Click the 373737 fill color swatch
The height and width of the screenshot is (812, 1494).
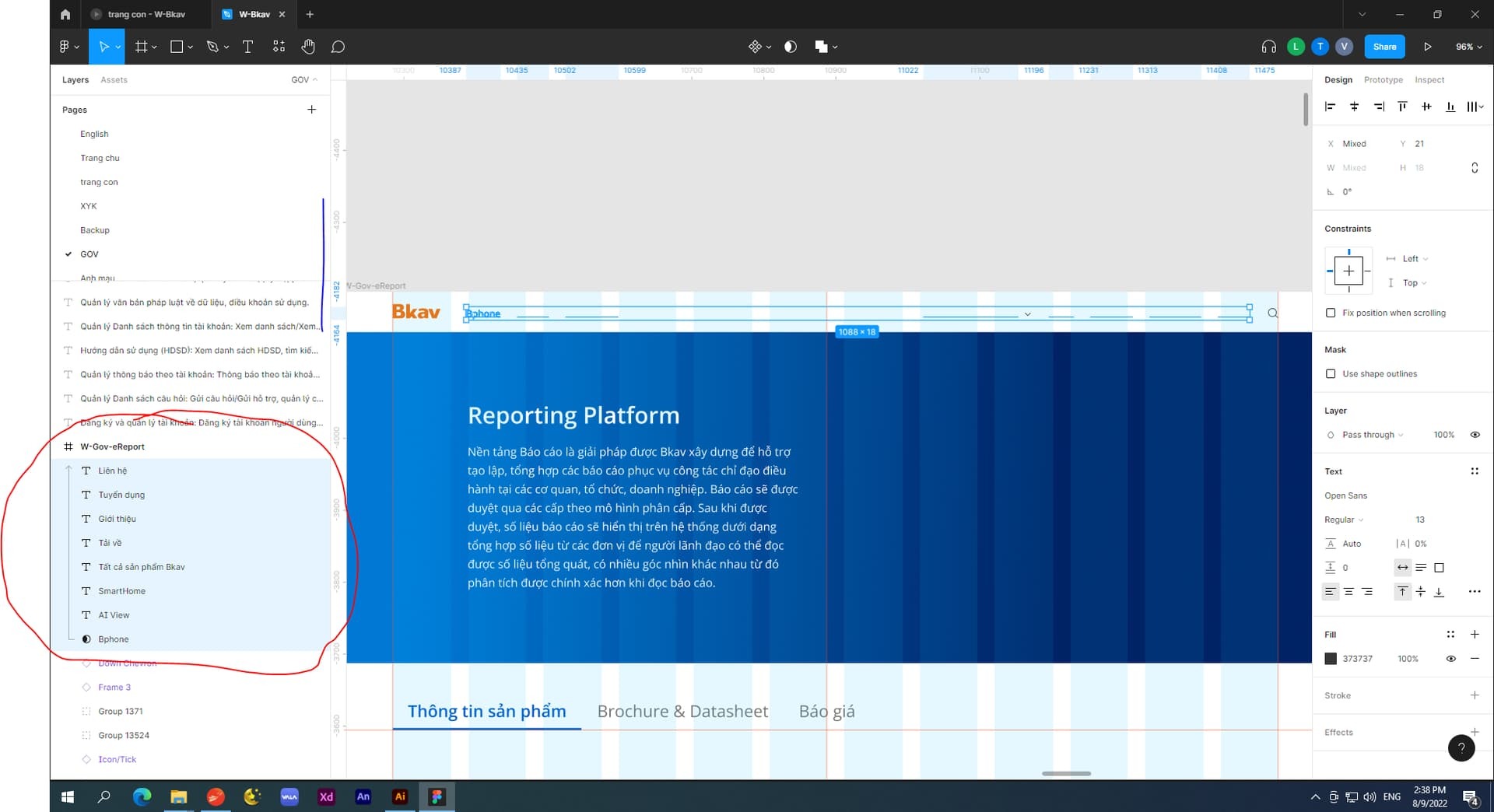pos(1331,659)
